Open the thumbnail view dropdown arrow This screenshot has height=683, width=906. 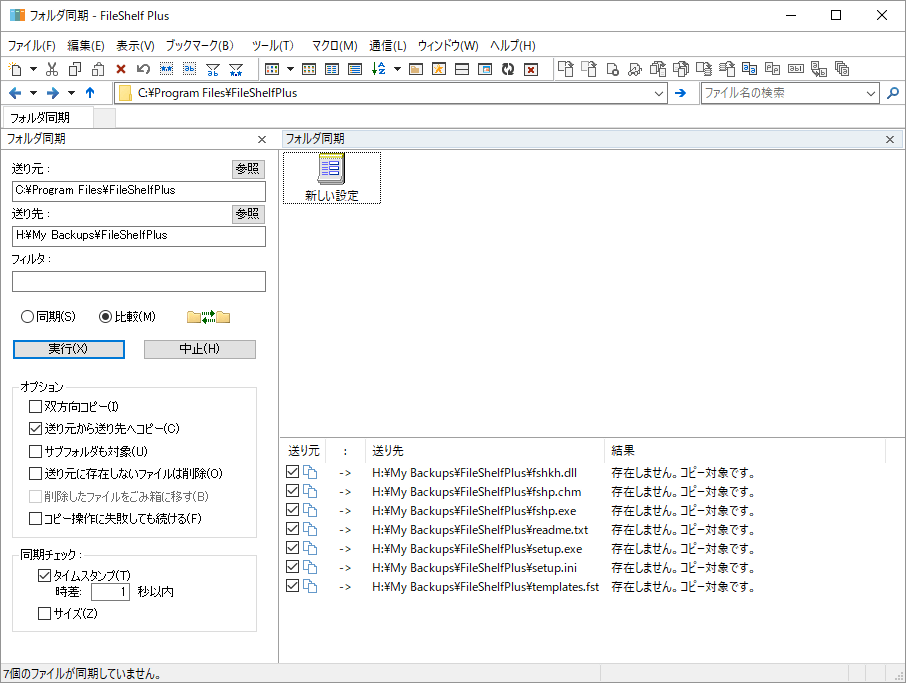[290, 69]
